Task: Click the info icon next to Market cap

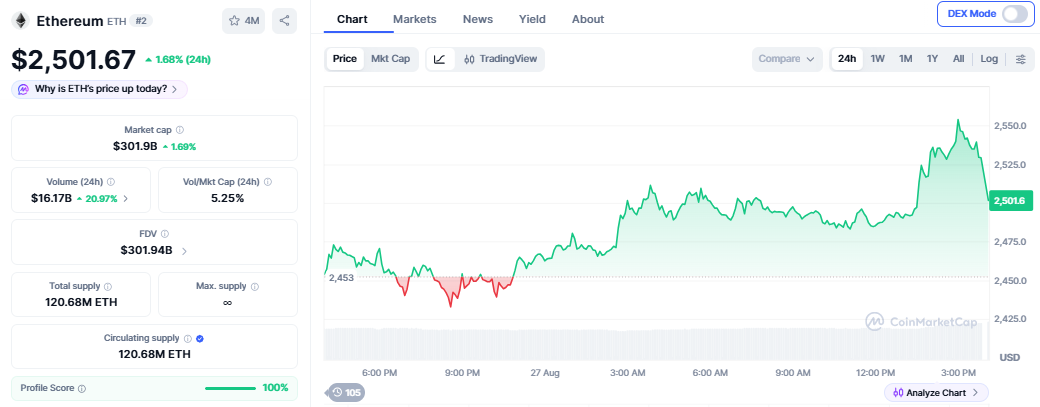Action: [x=180, y=130]
